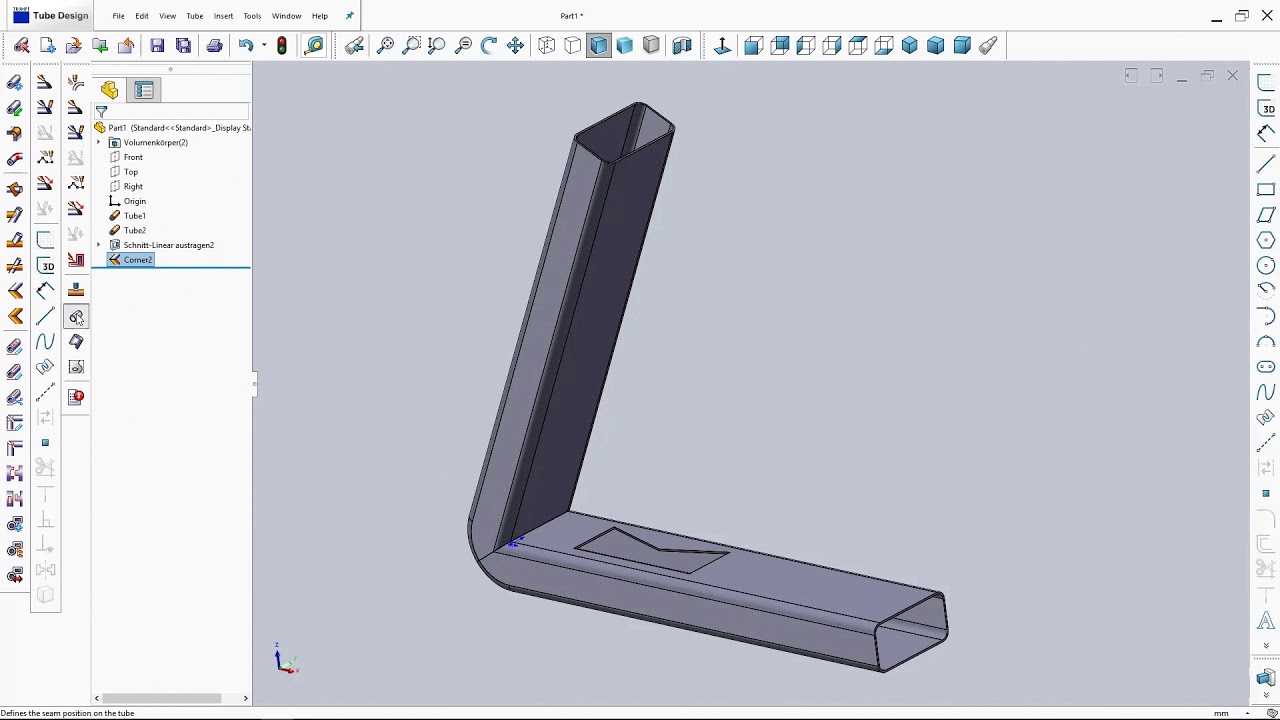Select the 3D sketch icon in the left toolbar
Image resolution: width=1280 pixels, height=720 pixels.
(x=47, y=266)
